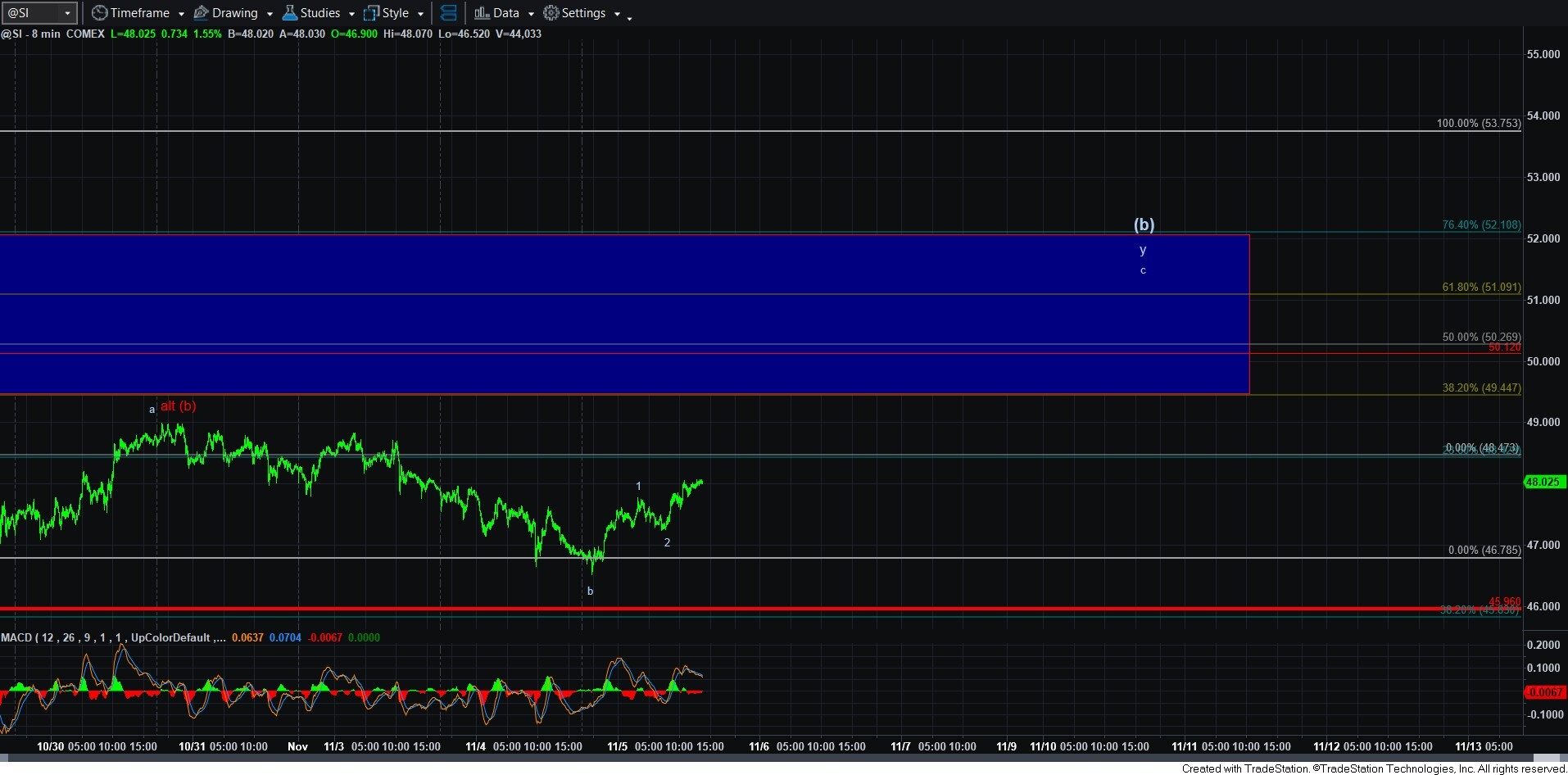Screen dimensions: 1568x775
Task: Select the blue Fibonacci target box
Action: click(623, 315)
